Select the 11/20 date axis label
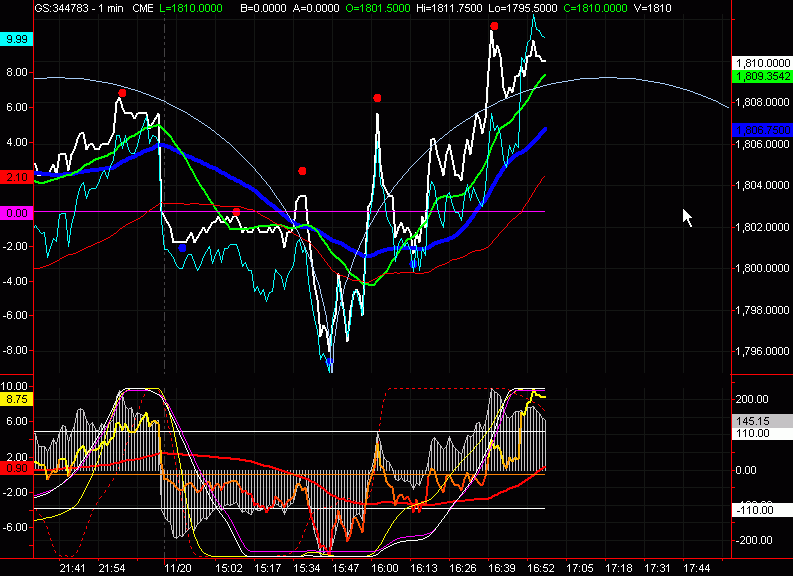Image resolution: width=793 pixels, height=576 pixels. 178,568
